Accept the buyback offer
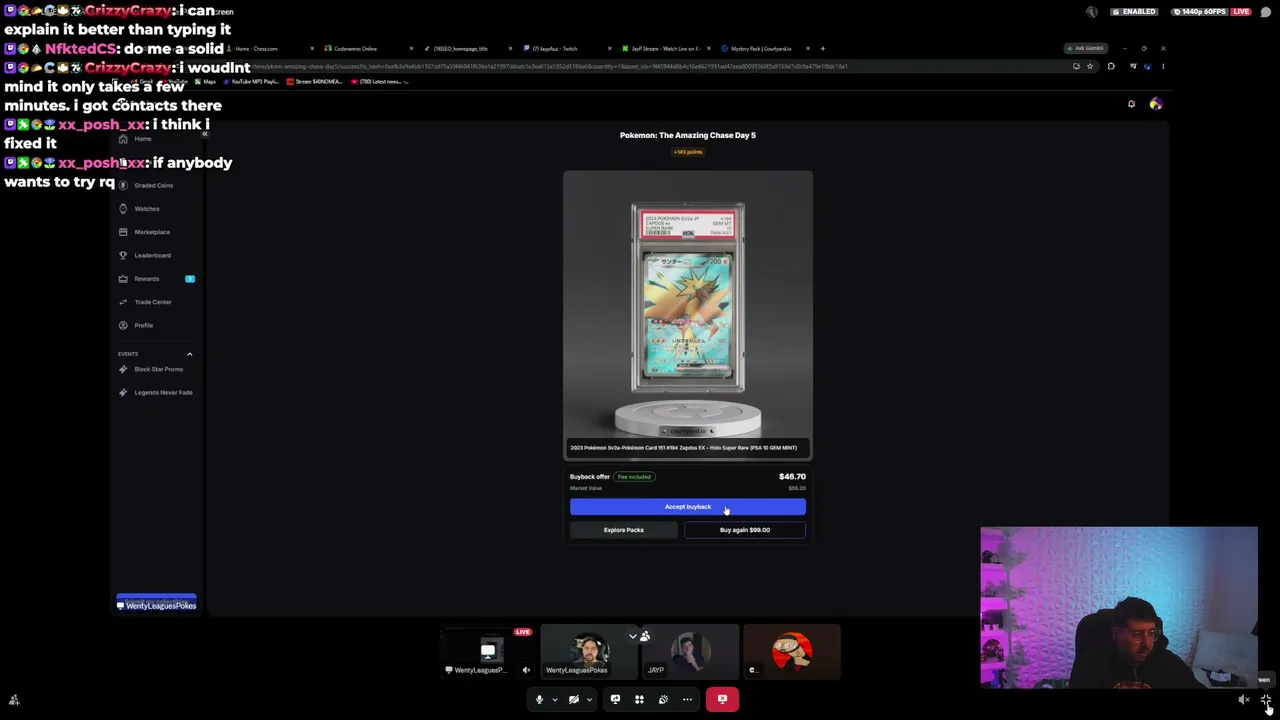Screen dimensions: 1280x720 coord(688,507)
